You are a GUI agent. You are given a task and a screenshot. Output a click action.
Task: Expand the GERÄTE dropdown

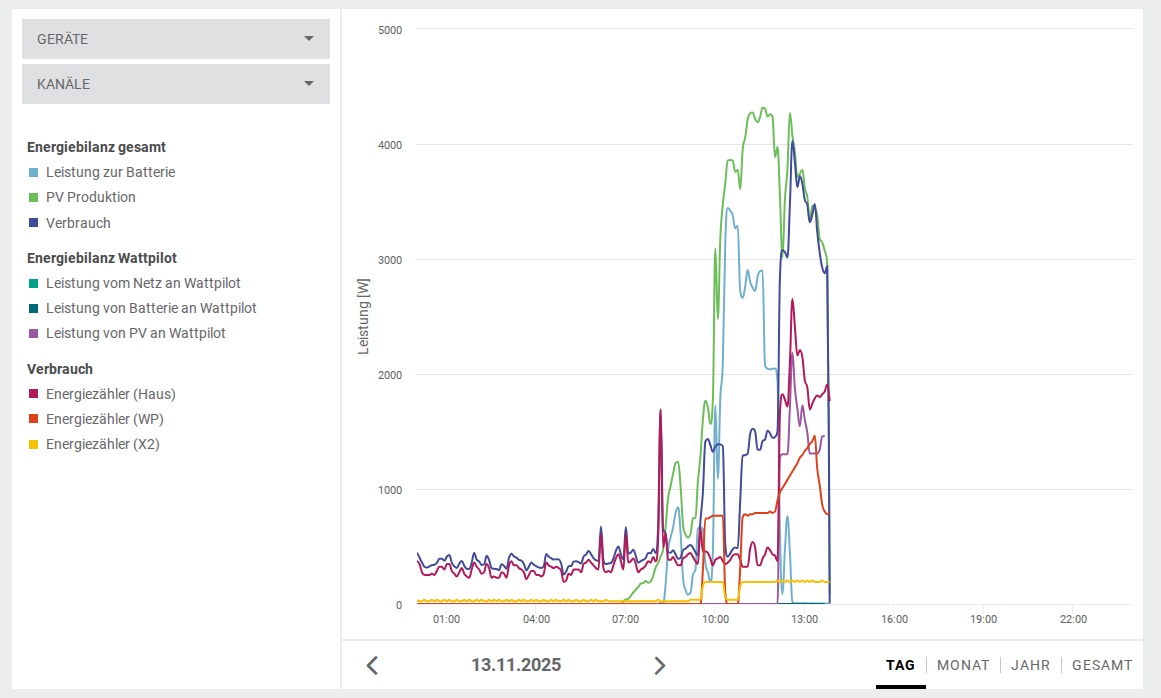[x=176, y=39]
